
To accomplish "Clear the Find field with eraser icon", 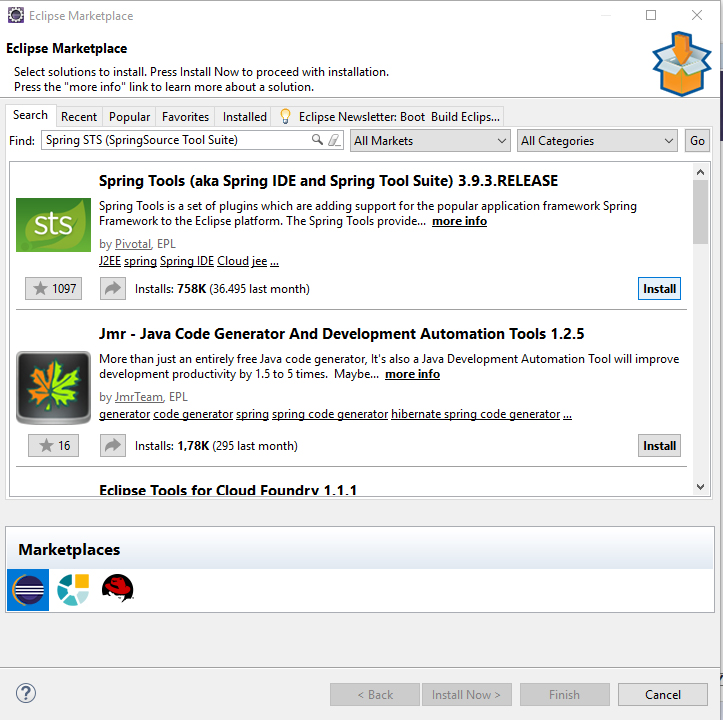I will pos(334,140).
